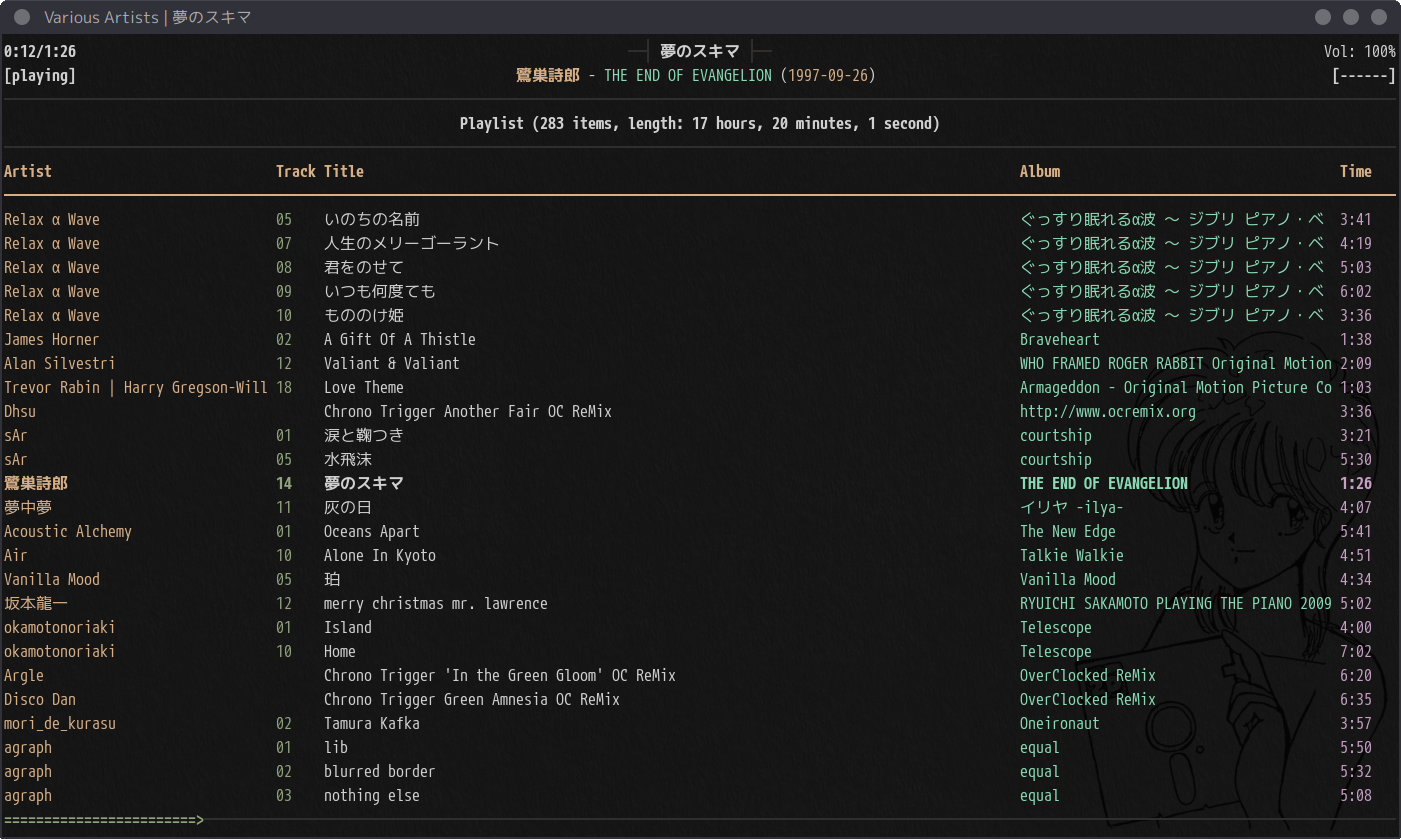Click the playback mode flags indicator [------]
1401x839 pixels.
[1363, 76]
